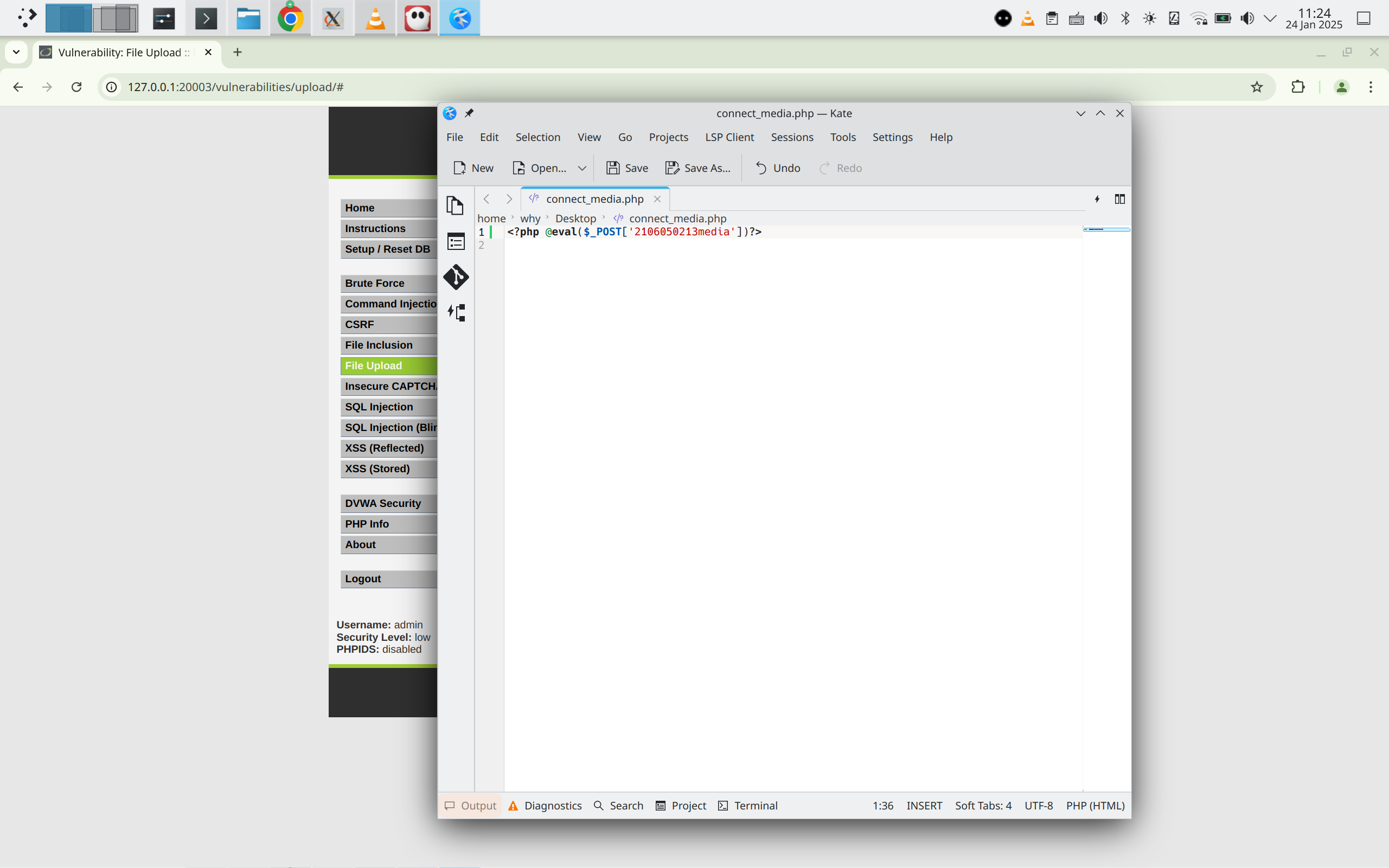The image size is (1389, 868).
Task: Open the Filesystem Browser tree icon
Action: 457,313
